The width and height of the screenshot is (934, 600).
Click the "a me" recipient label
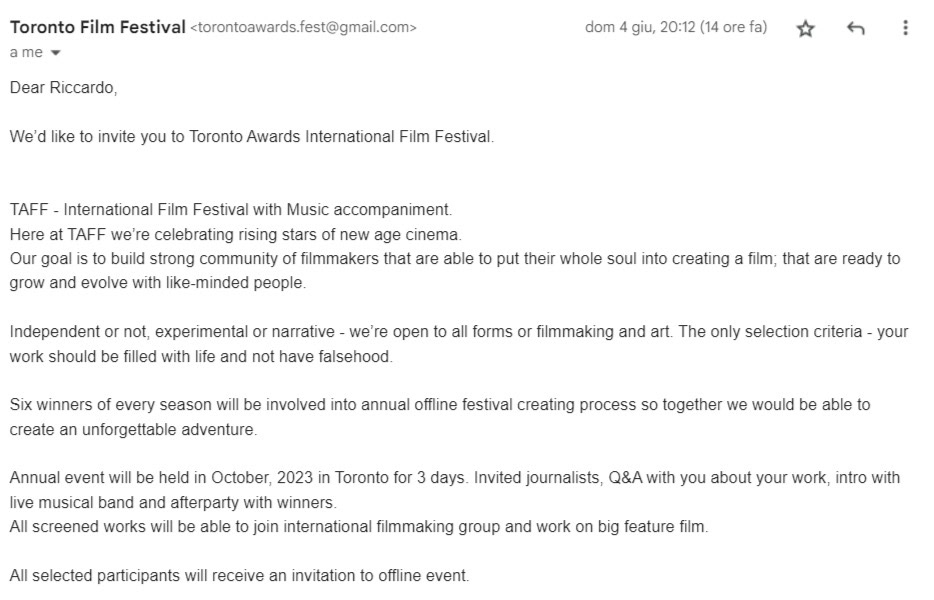coord(26,53)
